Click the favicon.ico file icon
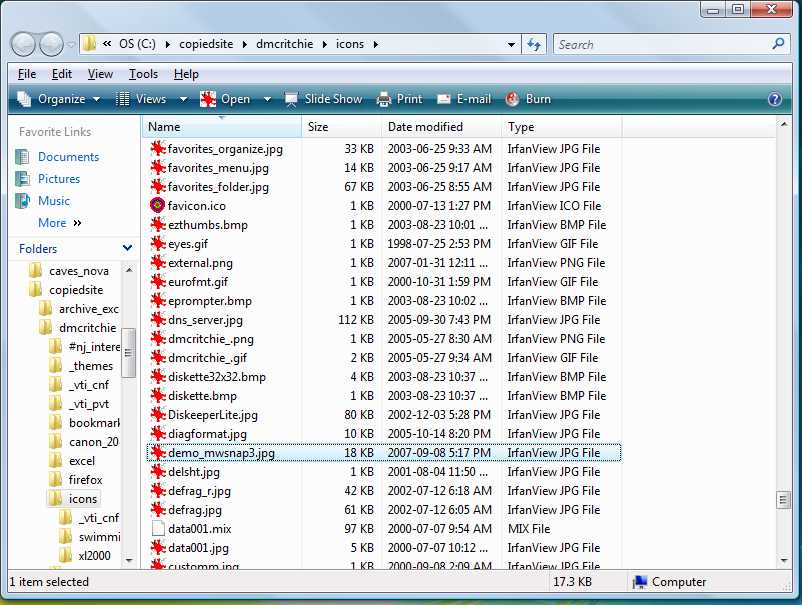Image resolution: width=802 pixels, height=605 pixels. [157, 206]
